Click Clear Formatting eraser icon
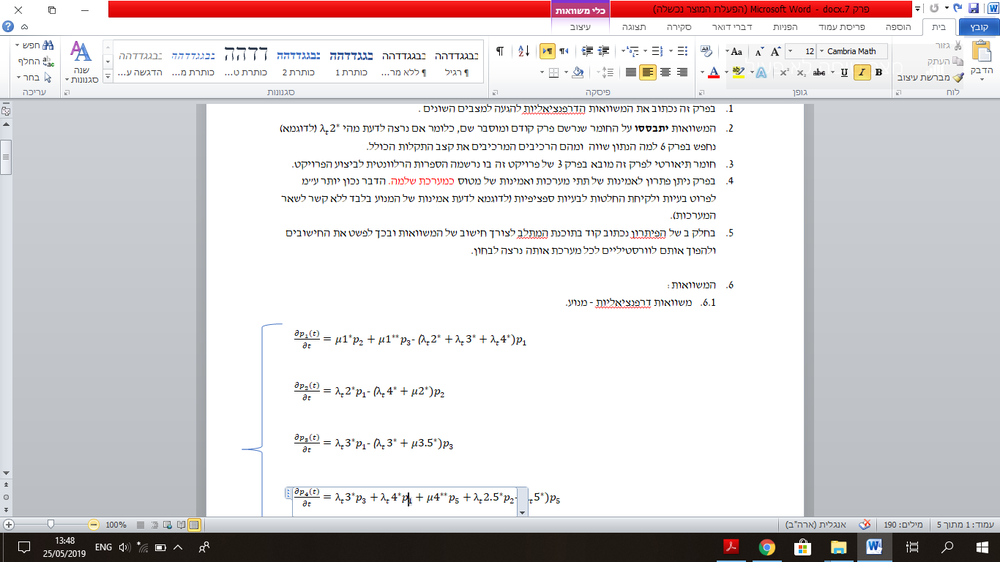The width and height of the screenshot is (1000, 562). (x=706, y=51)
